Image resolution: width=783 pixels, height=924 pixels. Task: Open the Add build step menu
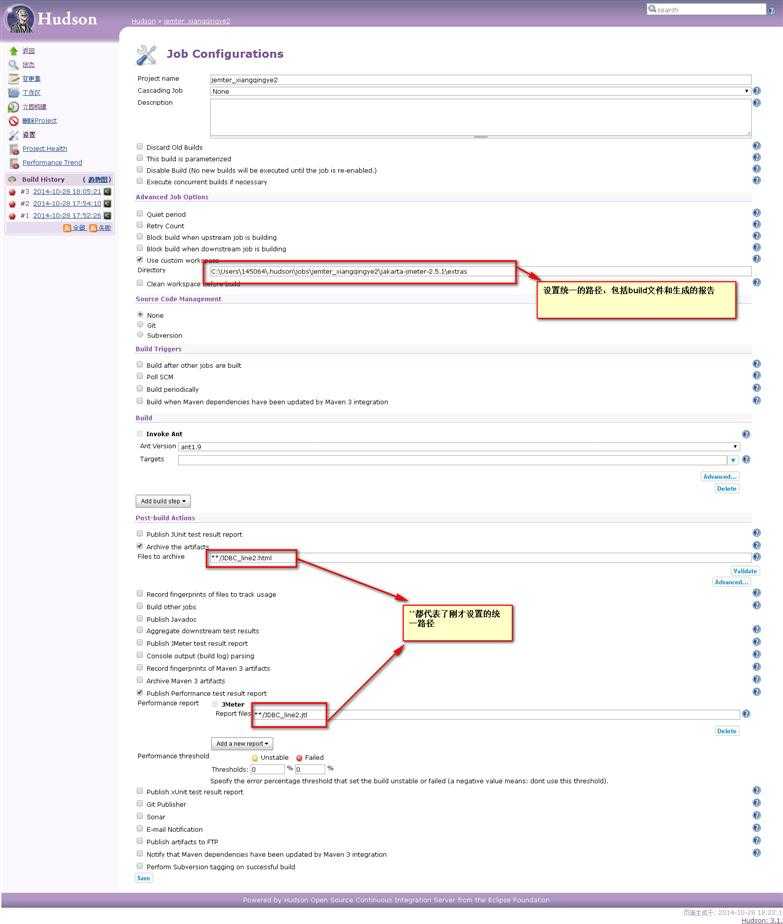[x=163, y=501]
